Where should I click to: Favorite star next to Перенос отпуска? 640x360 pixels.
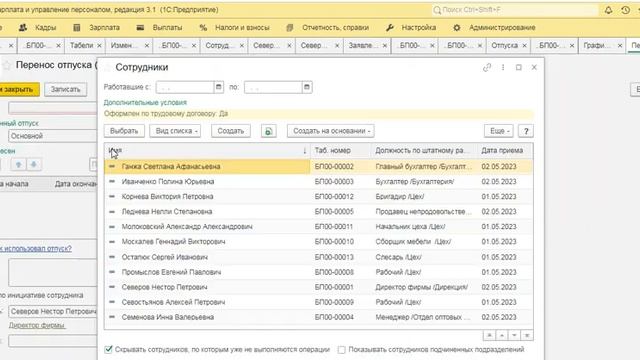click(x=7, y=65)
